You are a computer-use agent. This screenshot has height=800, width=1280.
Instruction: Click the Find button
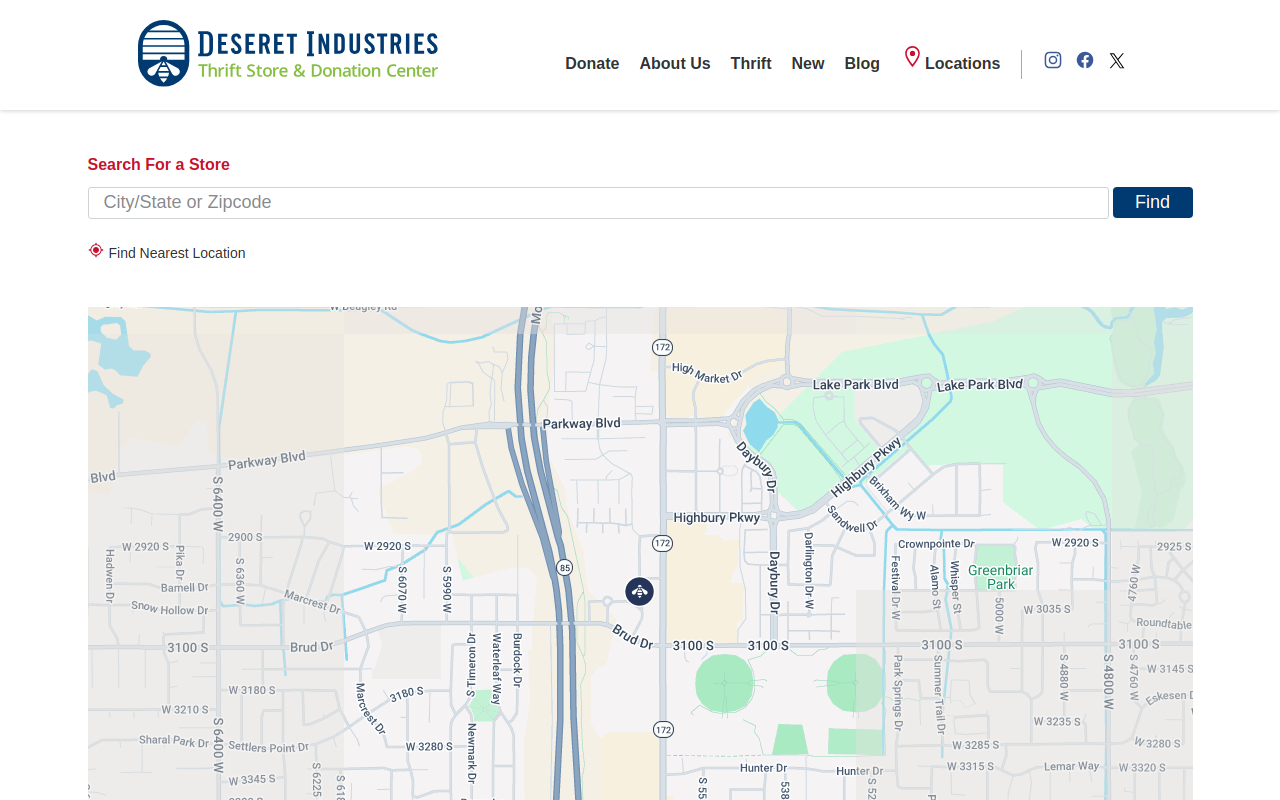pyautogui.click(x=1153, y=202)
